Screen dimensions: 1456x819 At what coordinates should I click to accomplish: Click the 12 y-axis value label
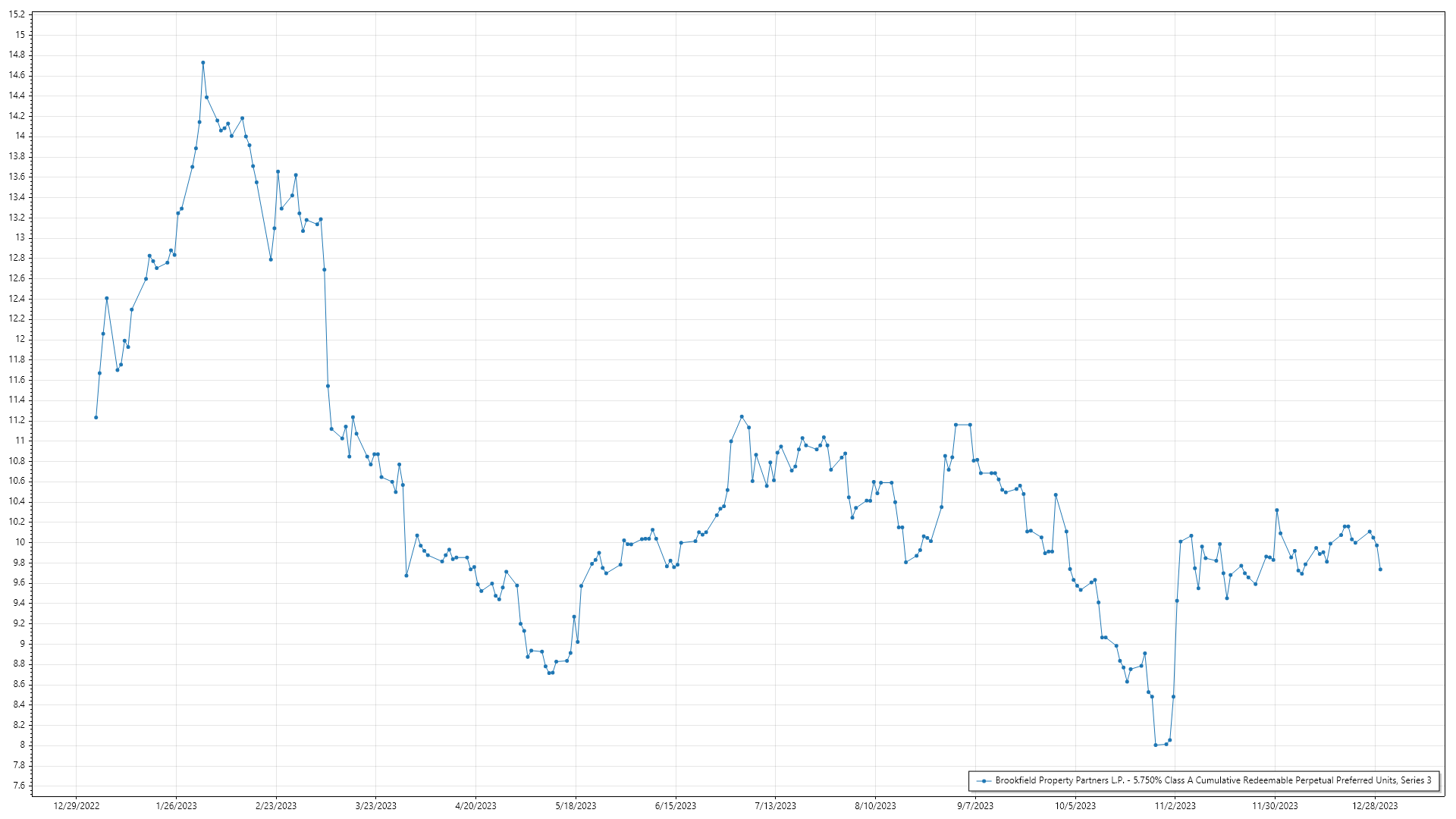coord(20,339)
